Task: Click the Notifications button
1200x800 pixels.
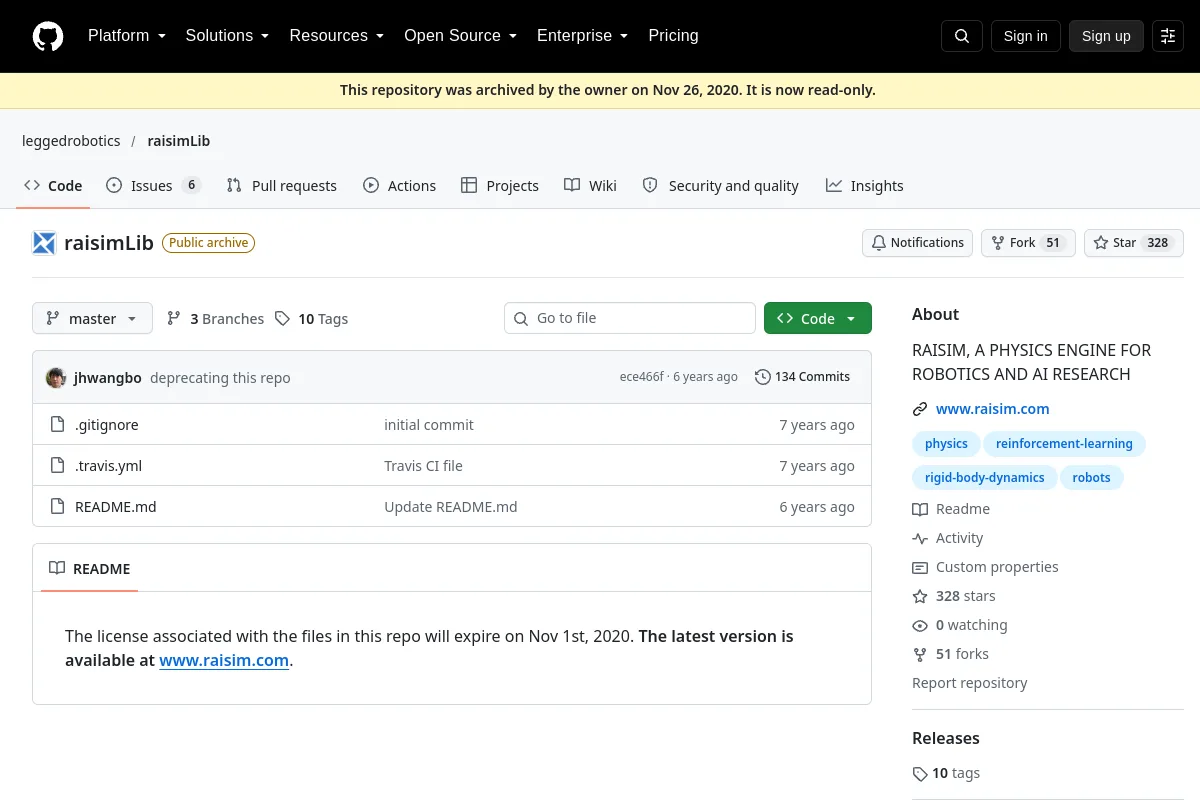Action: (917, 243)
